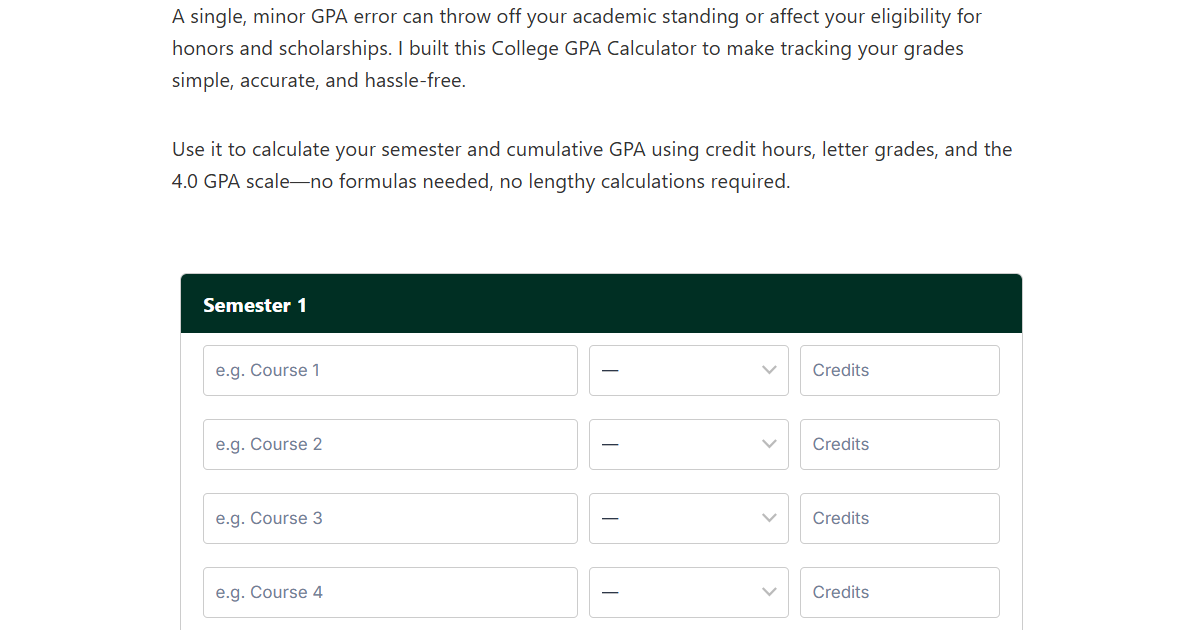Open the grade dropdown in the first row
The width and height of the screenshot is (1200, 630).
pos(688,370)
